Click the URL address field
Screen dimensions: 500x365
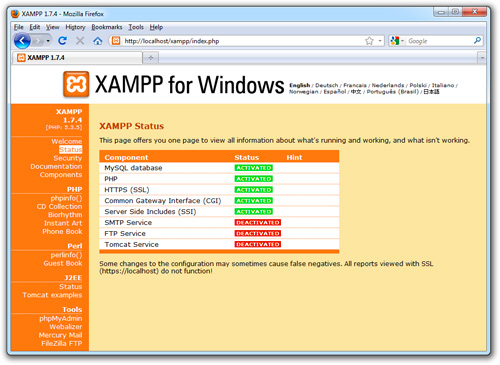click(x=243, y=41)
